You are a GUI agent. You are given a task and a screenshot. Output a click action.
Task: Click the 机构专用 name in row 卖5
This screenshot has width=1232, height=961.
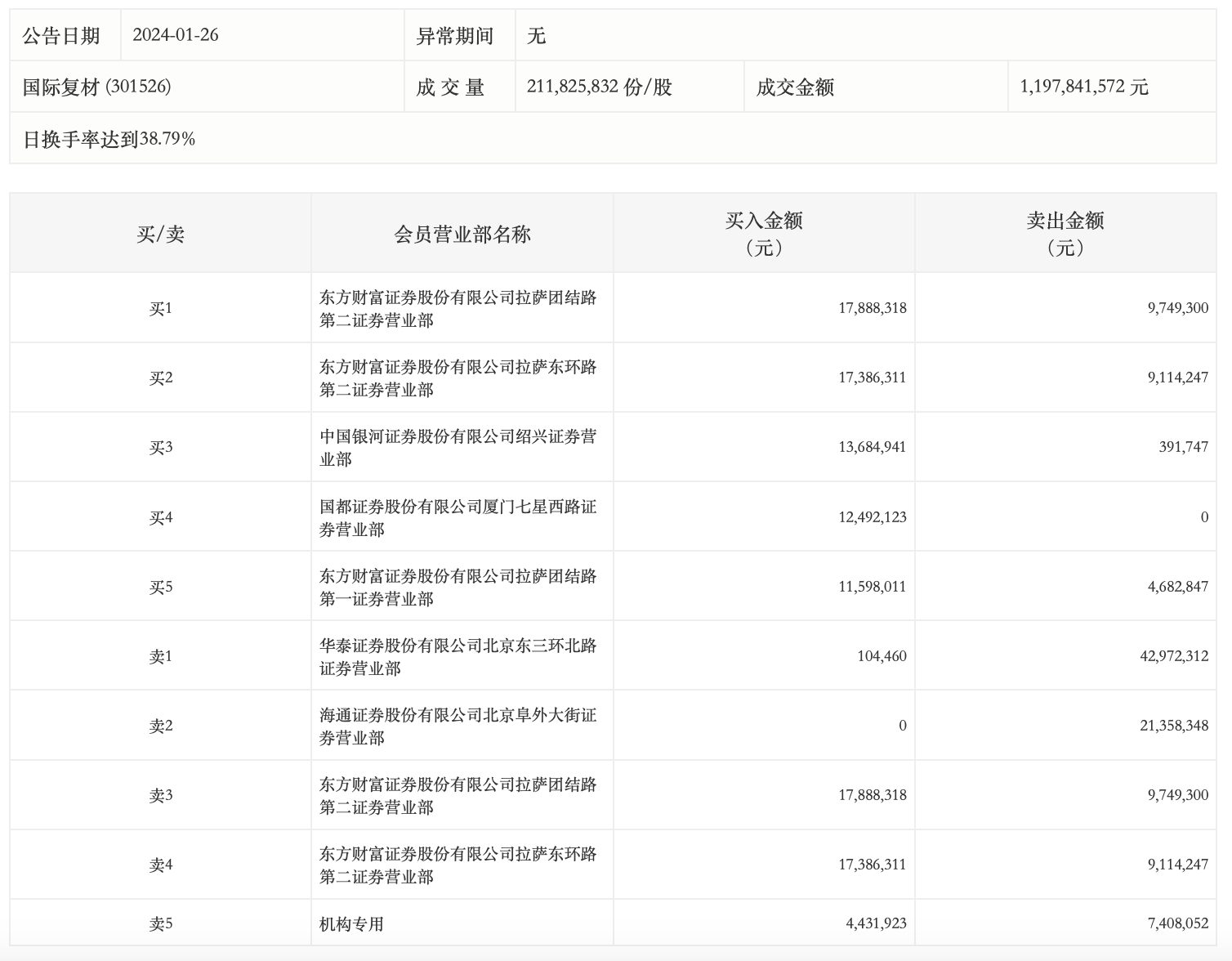(x=351, y=924)
